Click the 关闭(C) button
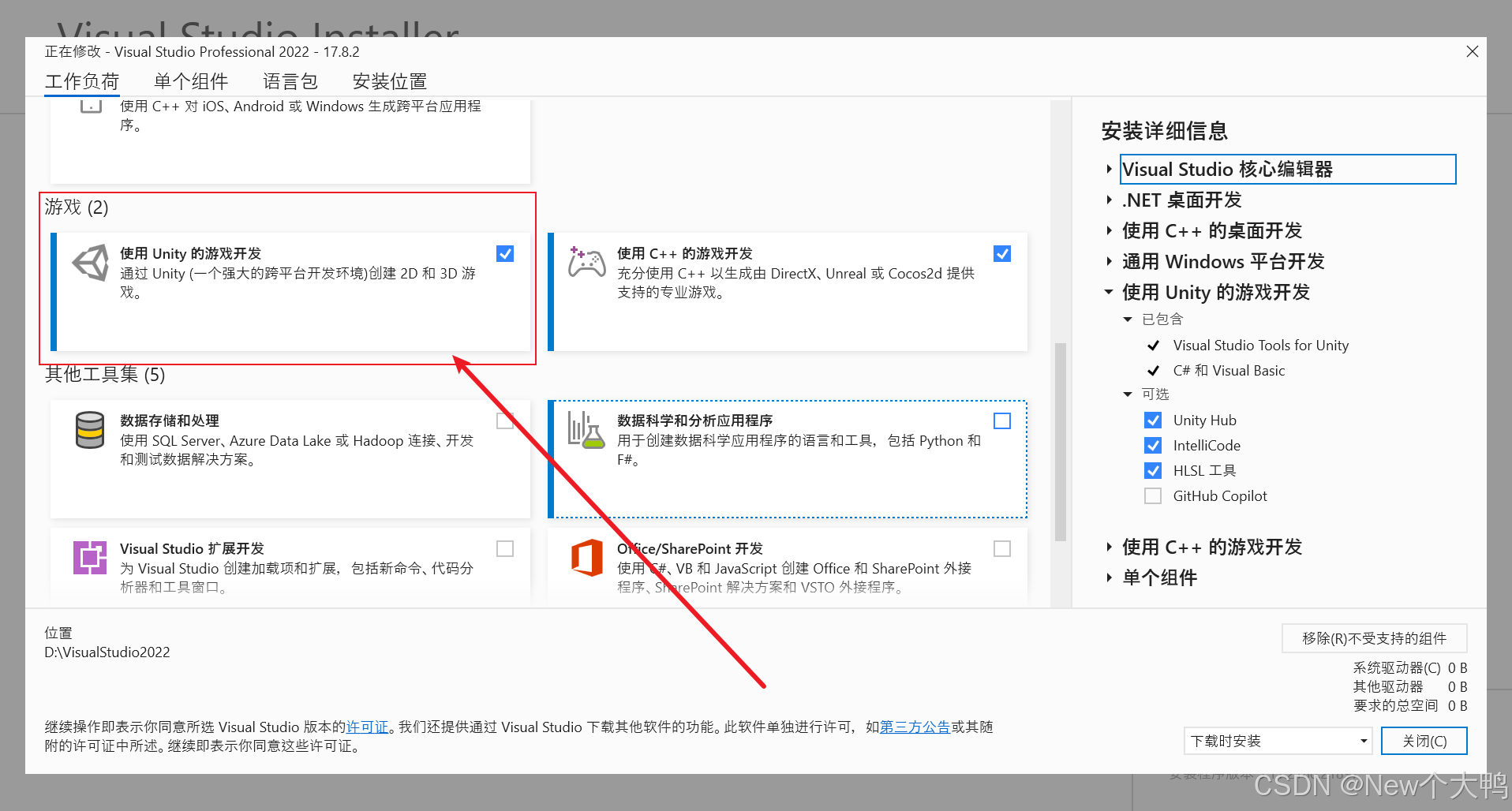The image size is (1512, 811). tap(1424, 741)
